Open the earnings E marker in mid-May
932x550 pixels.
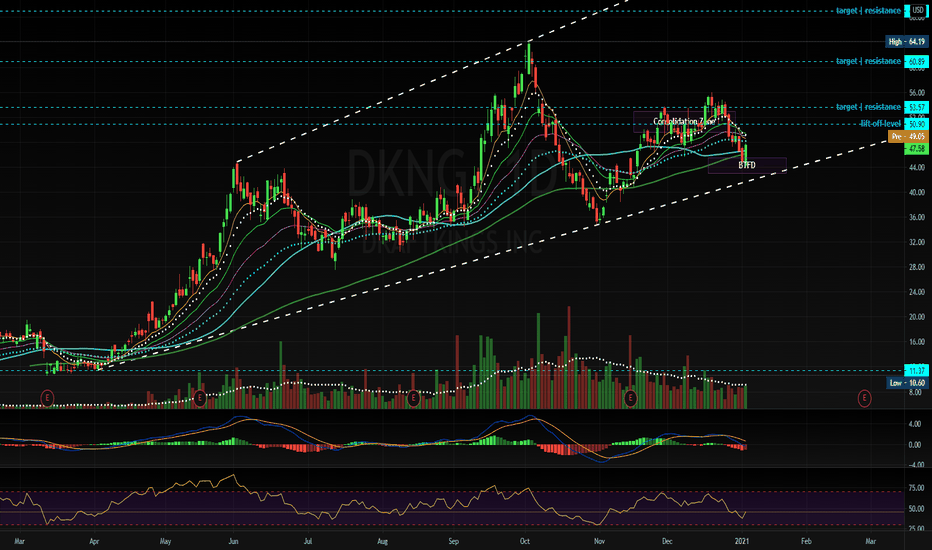click(x=200, y=398)
